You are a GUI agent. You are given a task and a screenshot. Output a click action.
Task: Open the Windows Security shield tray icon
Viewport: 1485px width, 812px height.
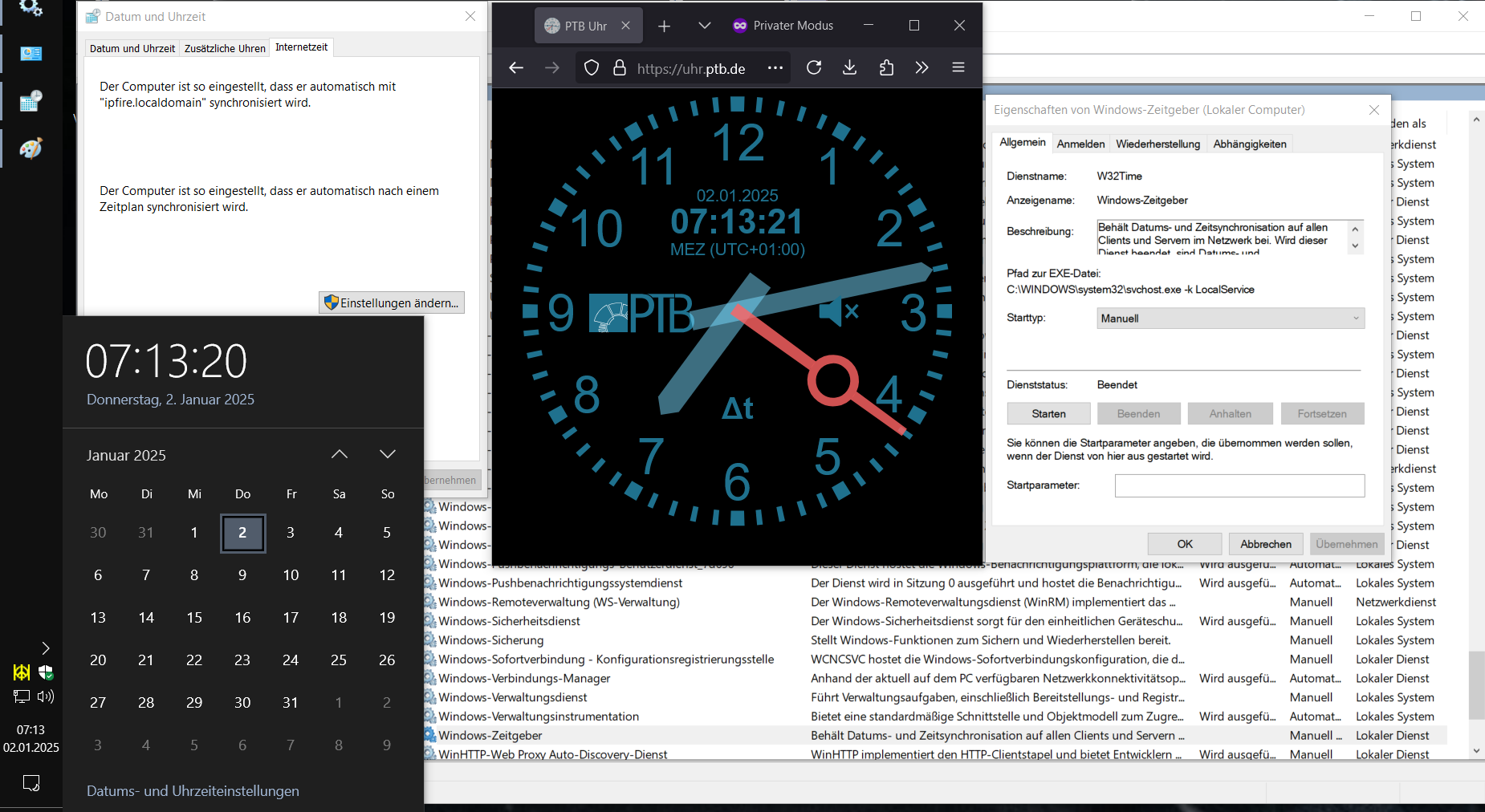46,672
